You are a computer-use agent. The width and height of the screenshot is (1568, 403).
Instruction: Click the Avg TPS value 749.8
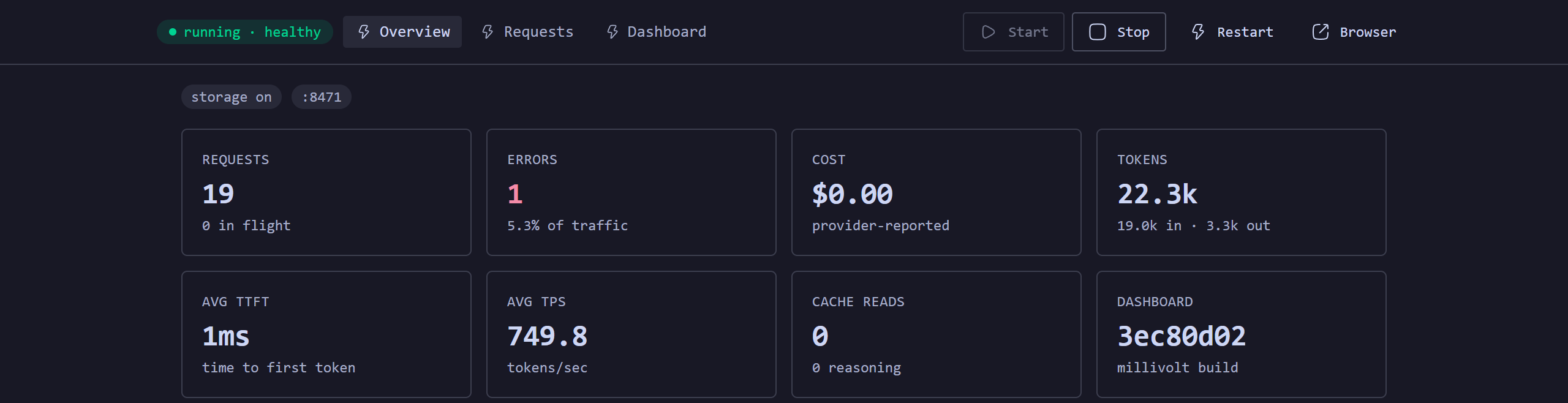[x=548, y=336]
